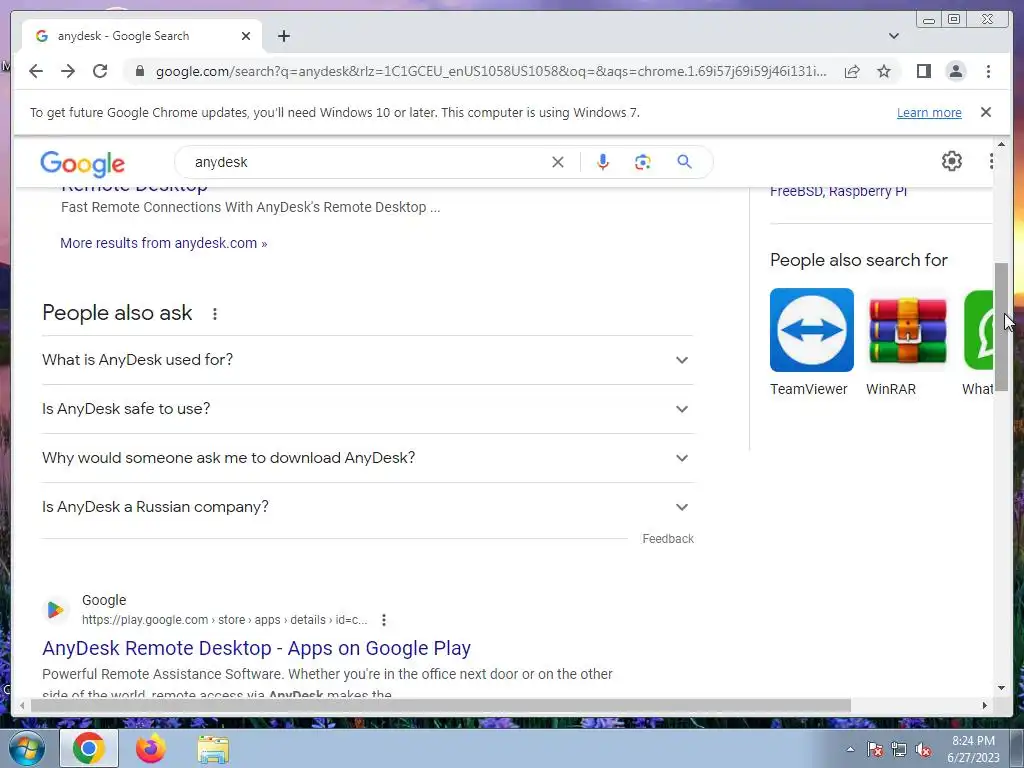The image size is (1024, 768).
Task: Search by image with Google Lens
Action: [x=643, y=162]
